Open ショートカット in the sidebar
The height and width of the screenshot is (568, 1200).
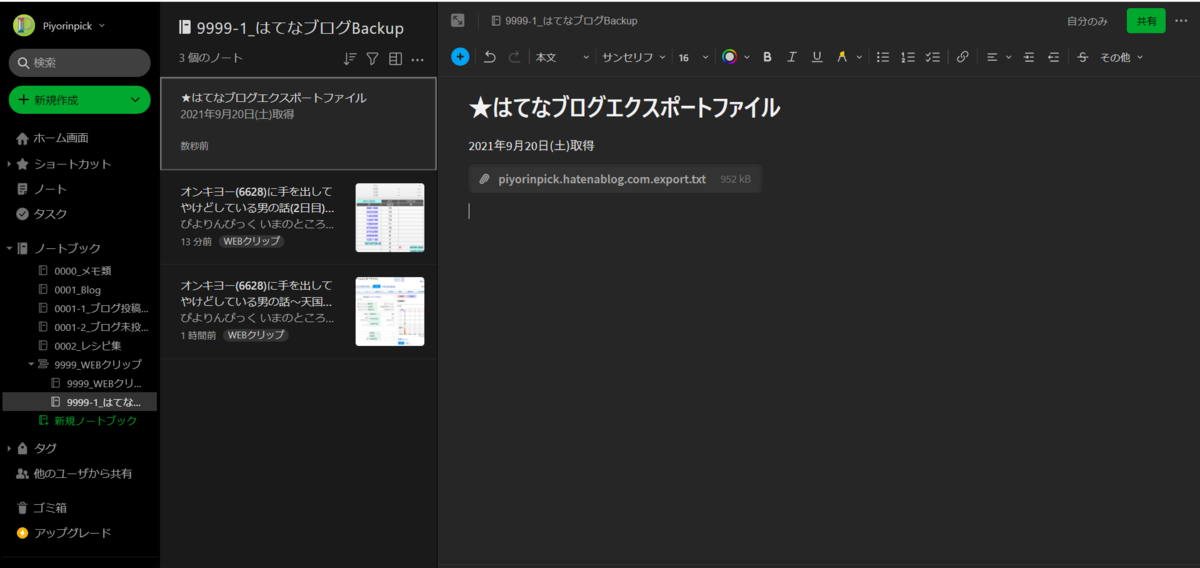click(x=72, y=164)
